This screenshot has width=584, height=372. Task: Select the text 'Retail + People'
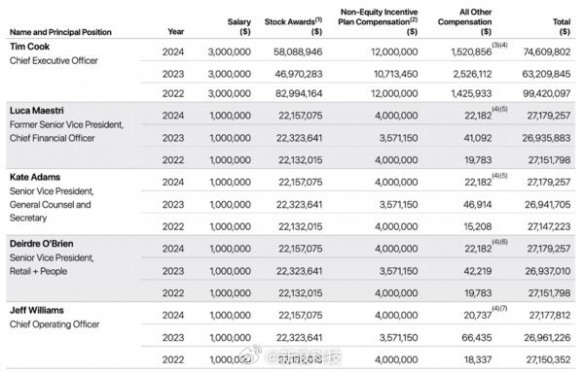coord(38,271)
